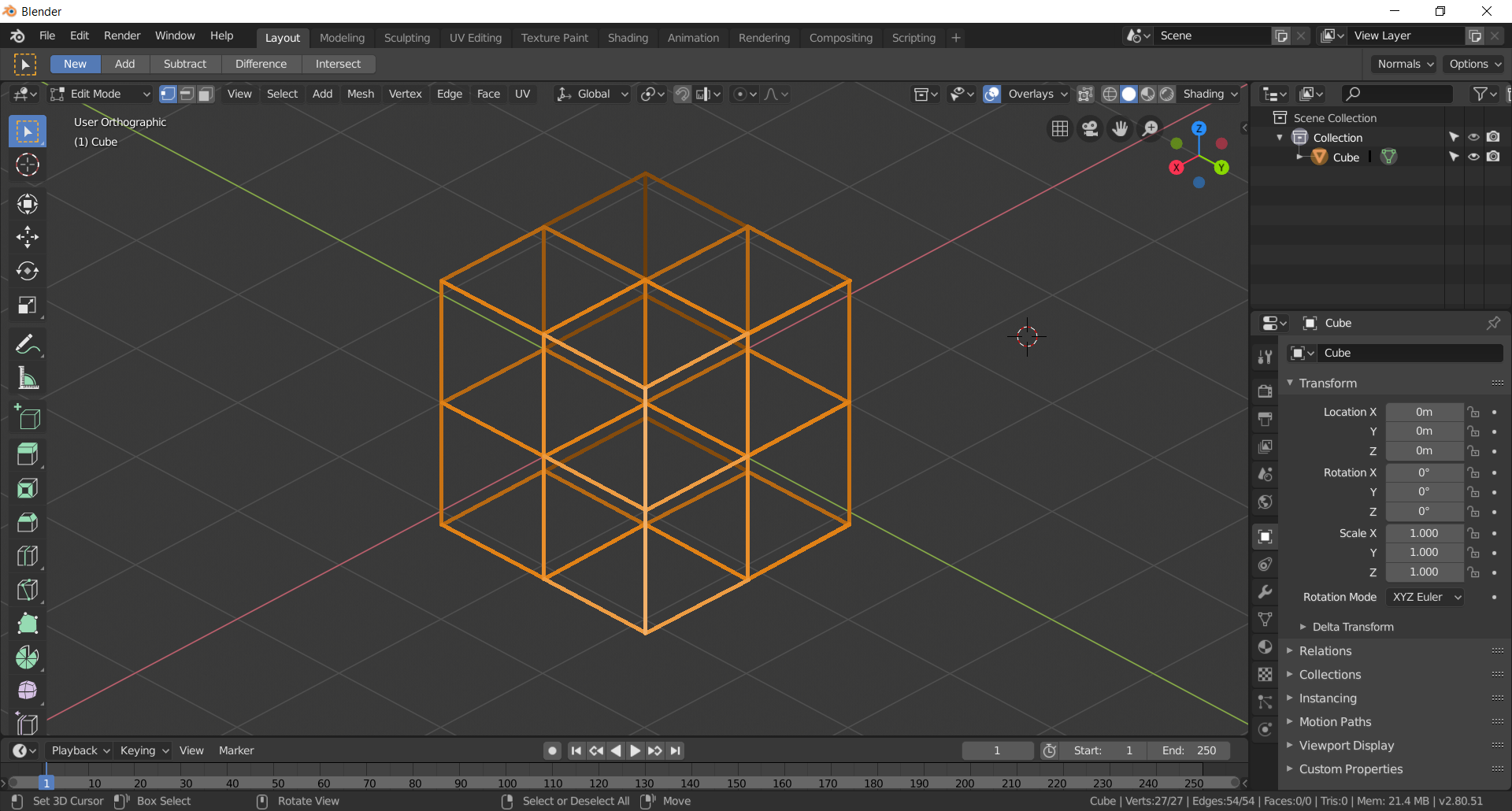Switch to the UV Editing workspace tab
Screen dimensions: 1512x811
475,38
